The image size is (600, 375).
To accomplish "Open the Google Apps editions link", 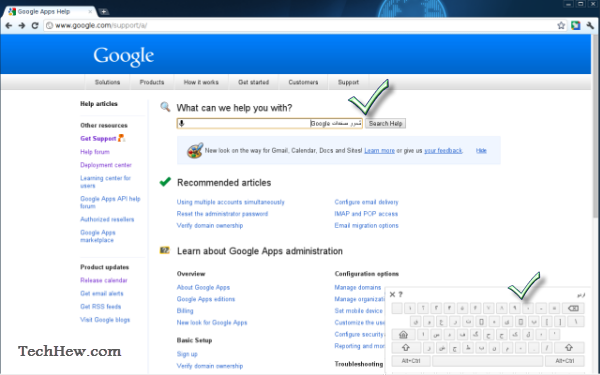I will 206,299.
